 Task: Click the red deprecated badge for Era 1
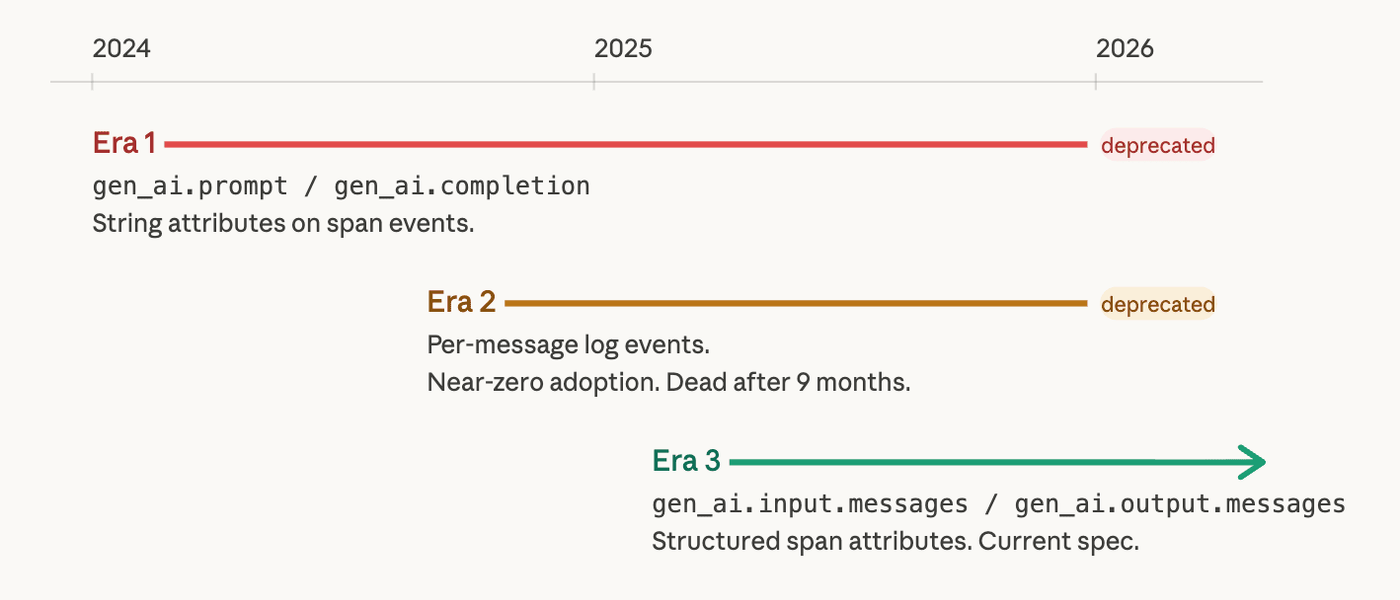click(1158, 146)
